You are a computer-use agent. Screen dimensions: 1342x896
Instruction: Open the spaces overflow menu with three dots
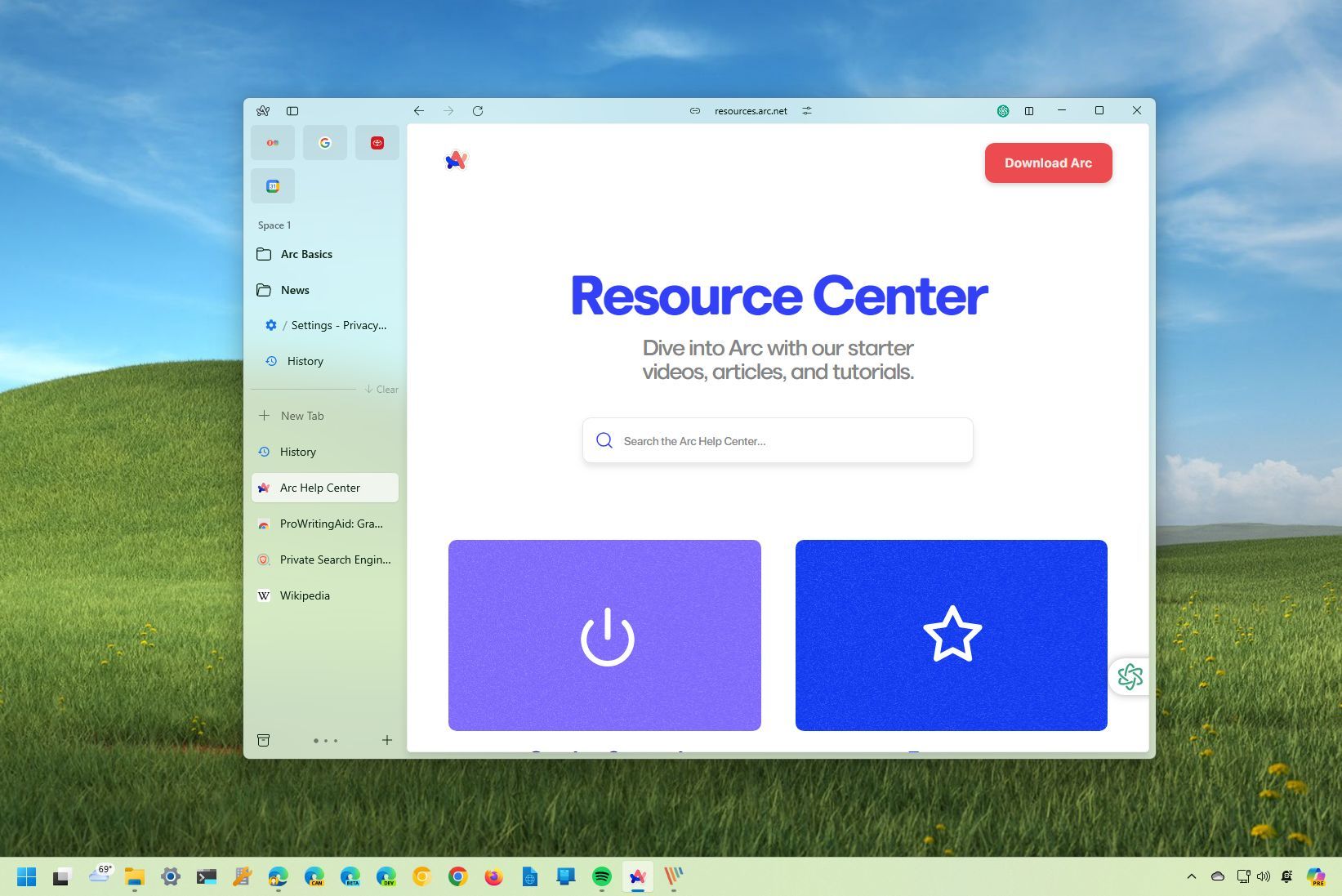point(325,740)
